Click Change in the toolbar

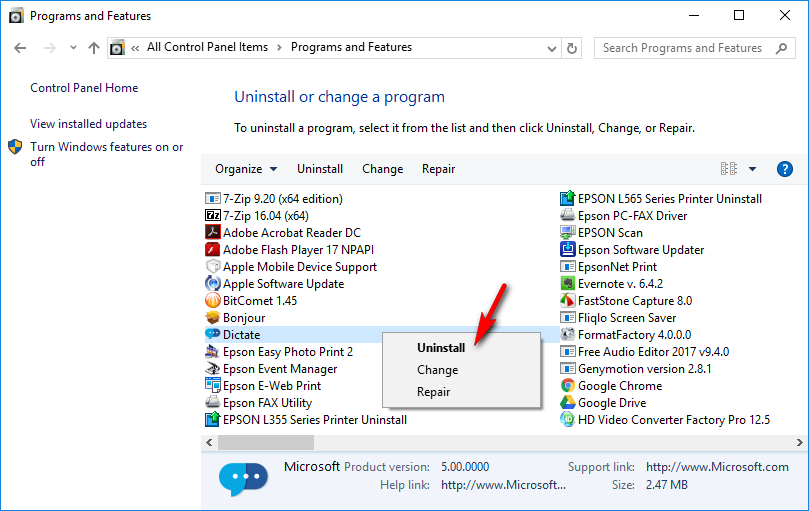[382, 169]
